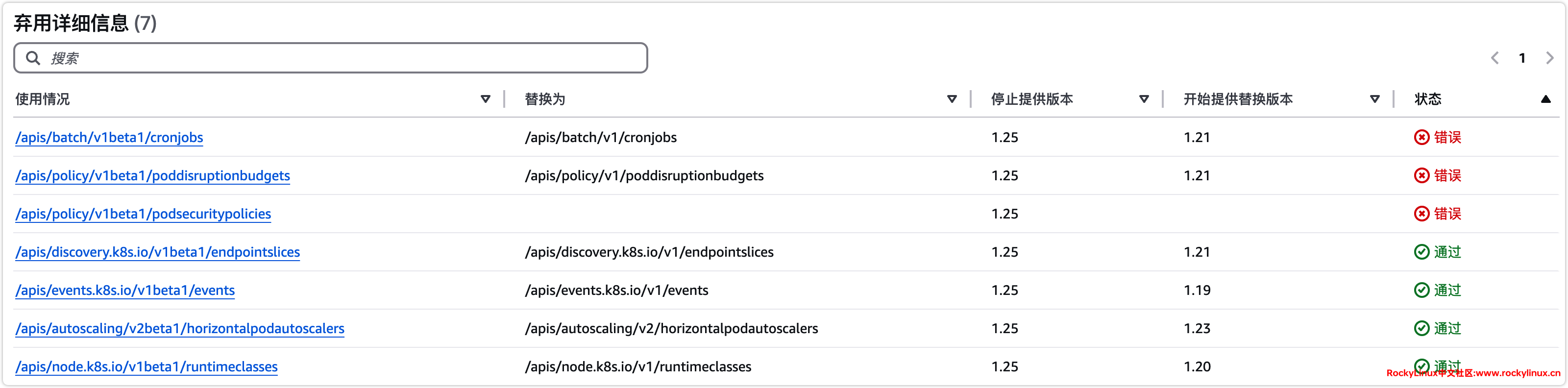Sort by the 开始提供替换版本 column arrow
The width and height of the screenshot is (1568, 388).
click(1374, 99)
